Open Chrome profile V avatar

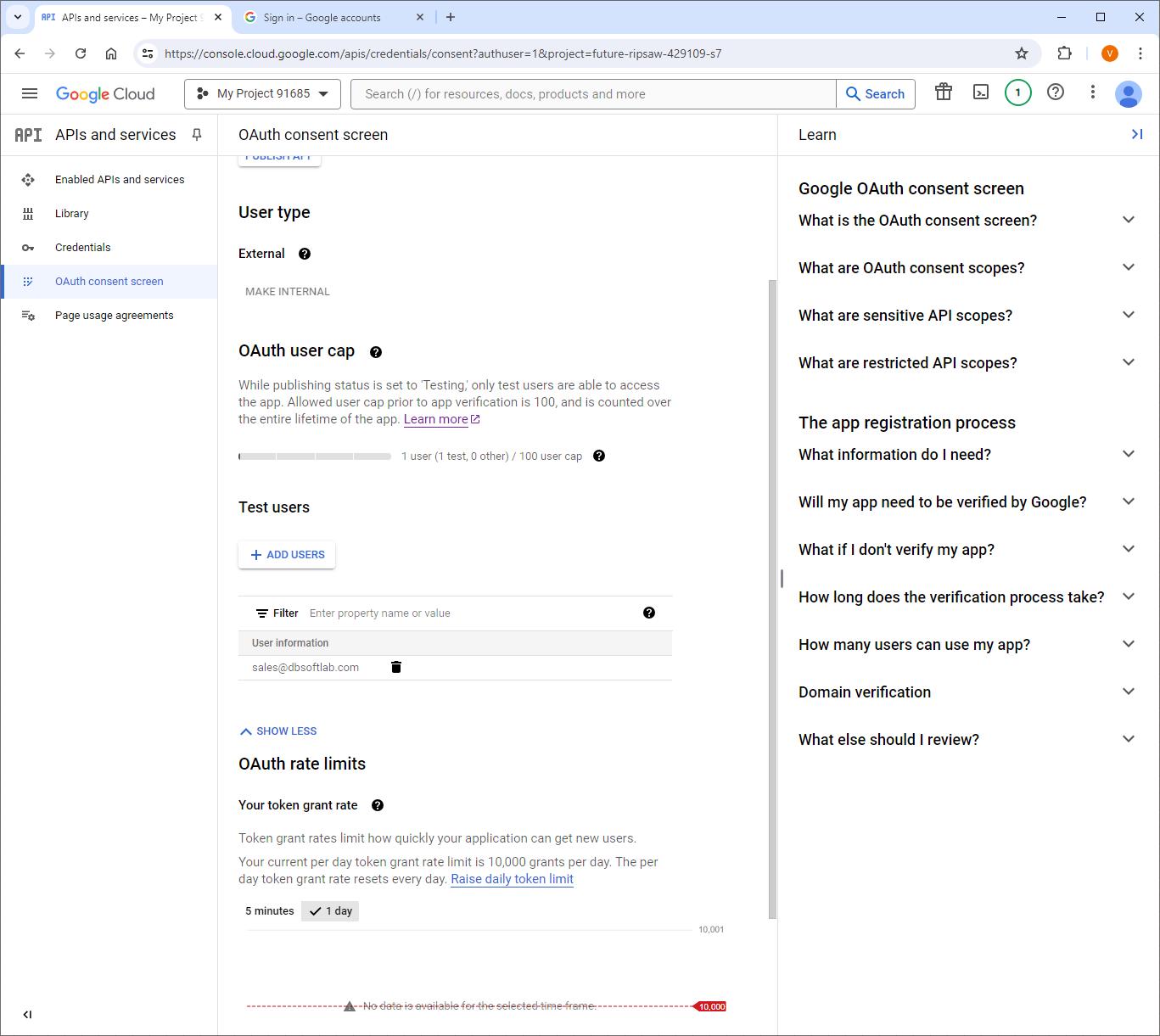coord(1110,53)
